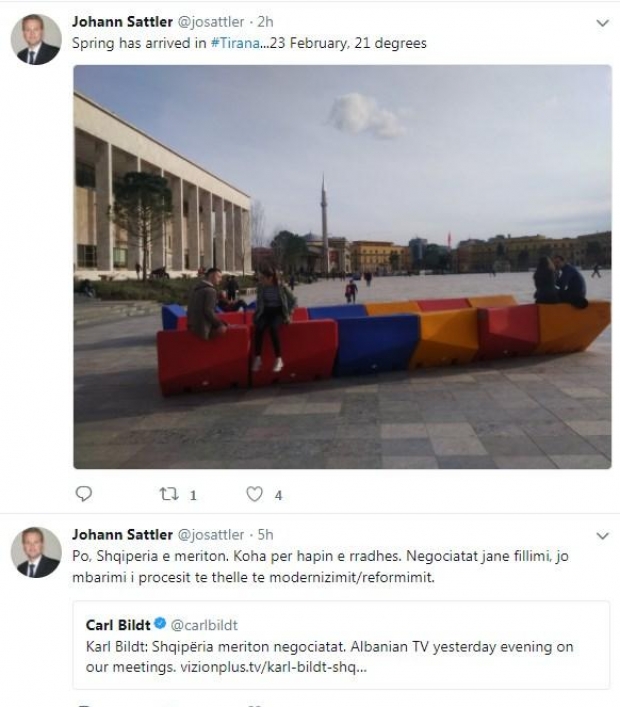The width and height of the screenshot is (620, 707).
Task: Expand second tweet's options chevron
Action: point(602,535)
